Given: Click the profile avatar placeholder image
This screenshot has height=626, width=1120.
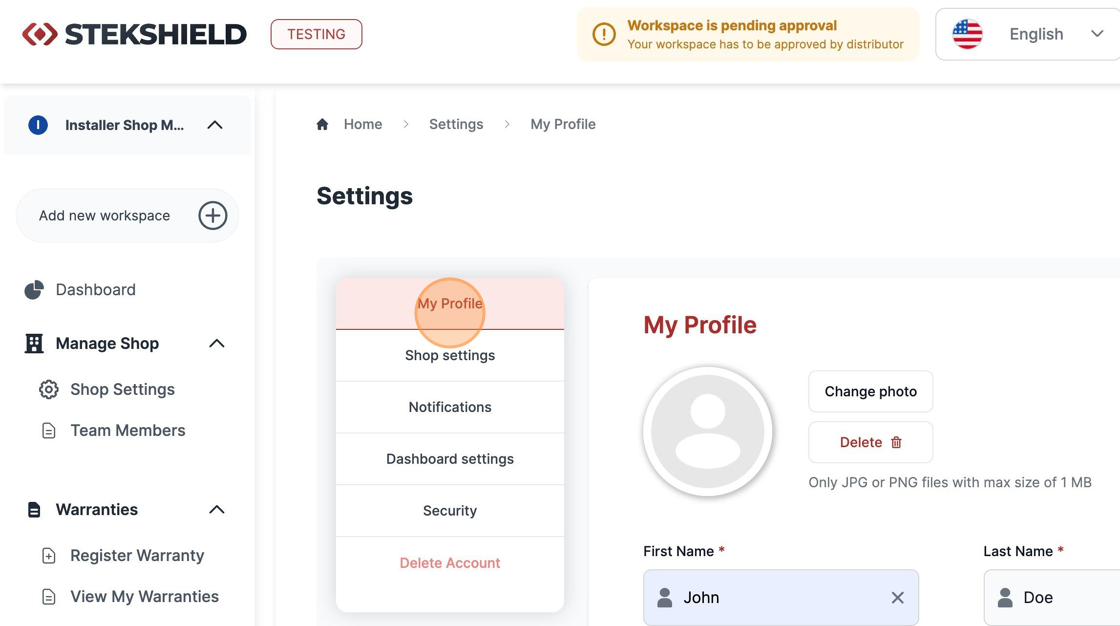Looking at the screenshot, I should point(708,432).
